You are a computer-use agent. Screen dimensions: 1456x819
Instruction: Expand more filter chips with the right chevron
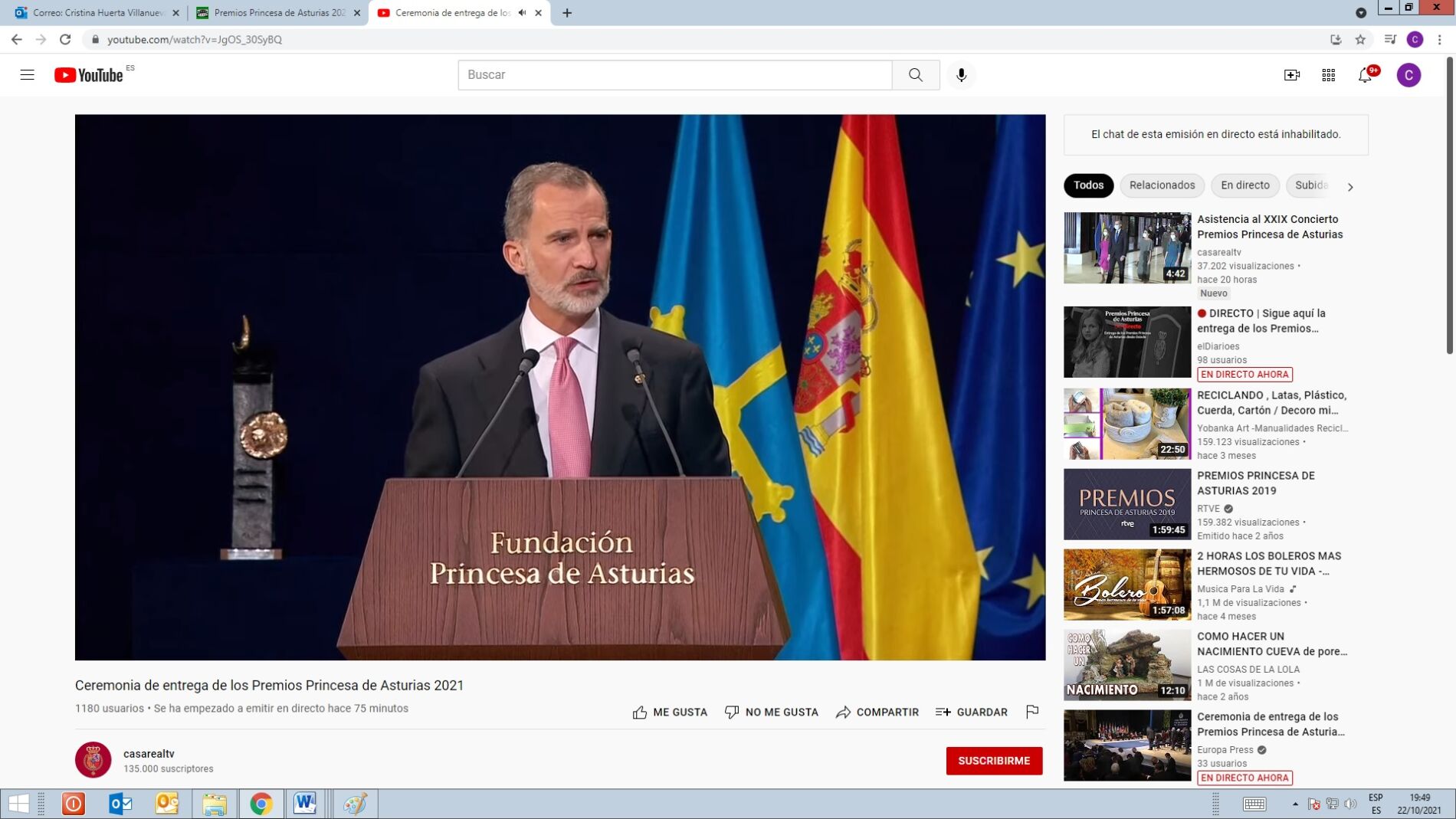pos(1350,186)
